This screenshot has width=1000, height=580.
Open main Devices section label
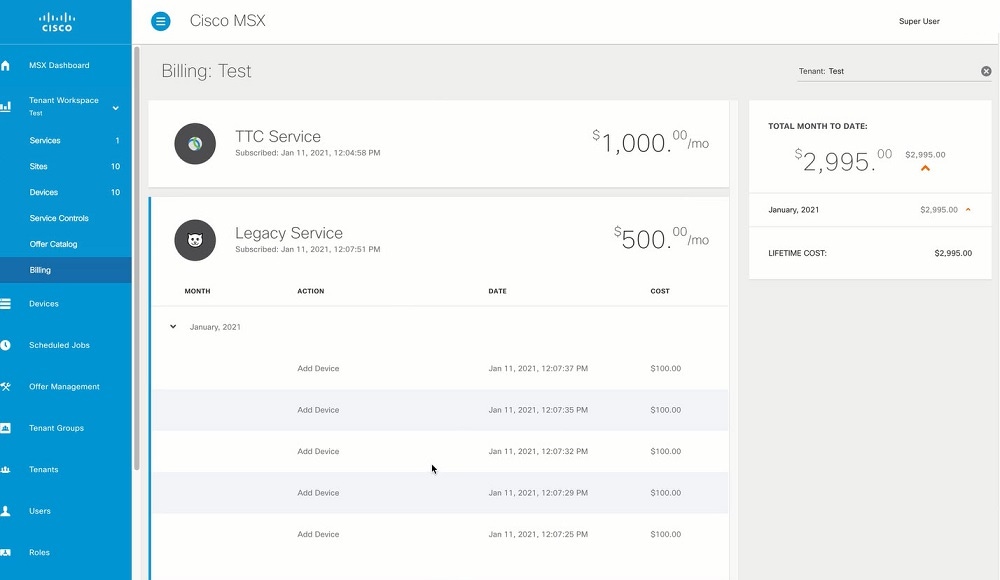(43, 304)
